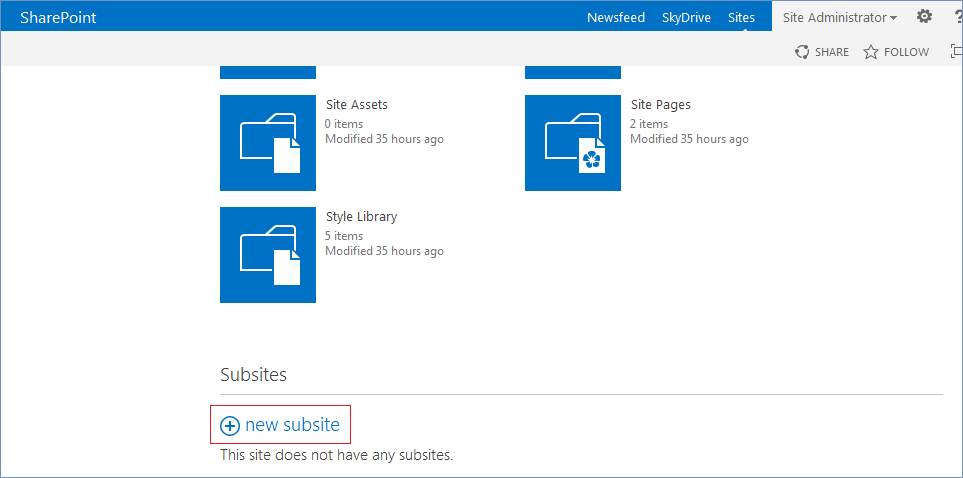Open the SkyDrive tab

[687, 17]
